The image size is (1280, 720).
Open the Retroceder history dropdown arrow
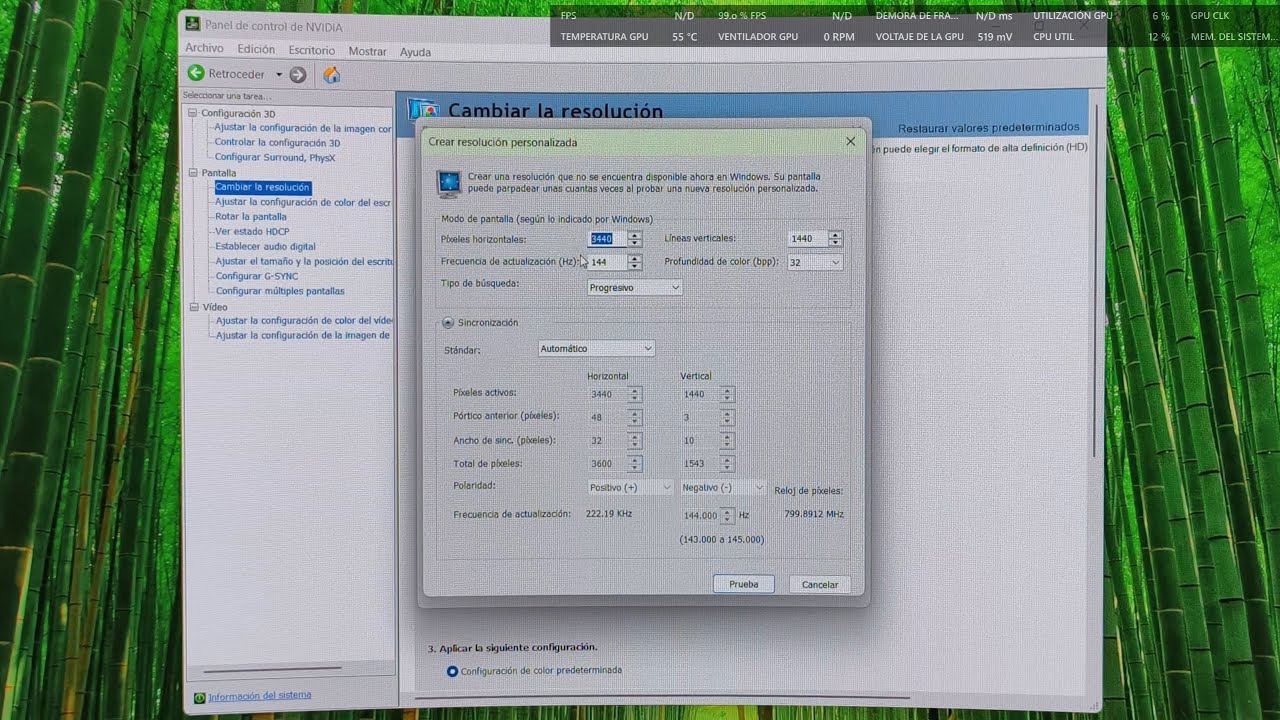(x=279, y=75)
